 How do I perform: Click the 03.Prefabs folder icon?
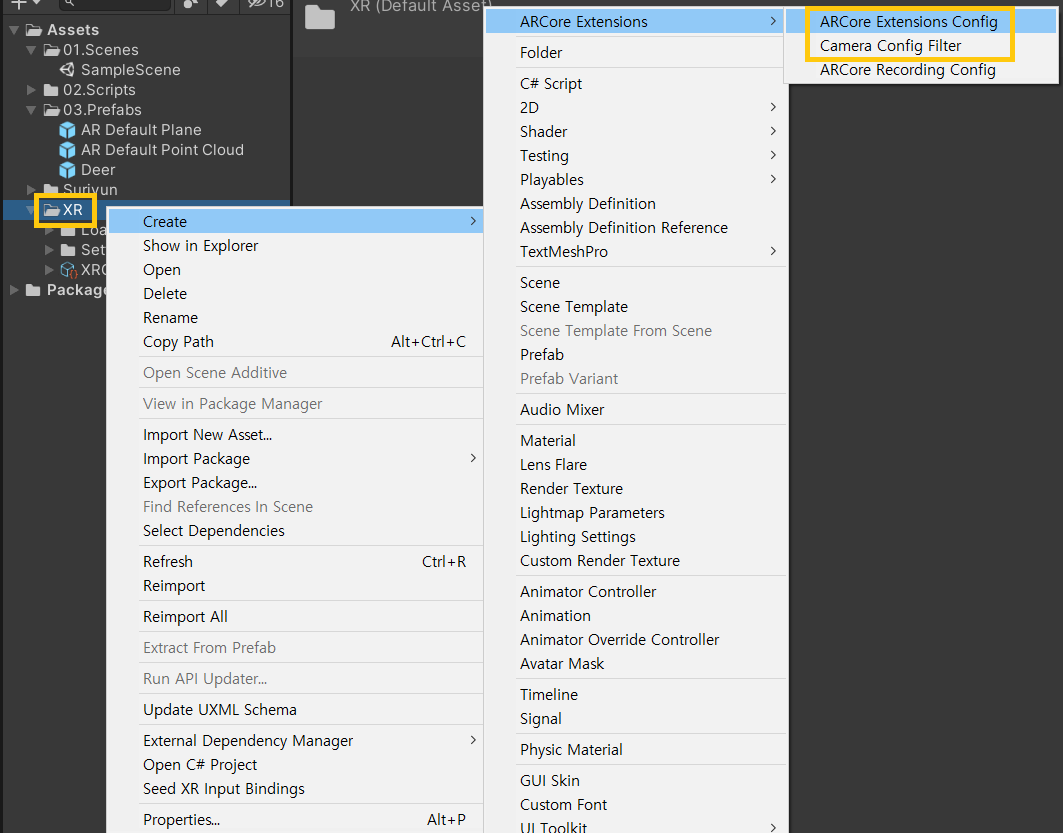(x=52, y=110)
